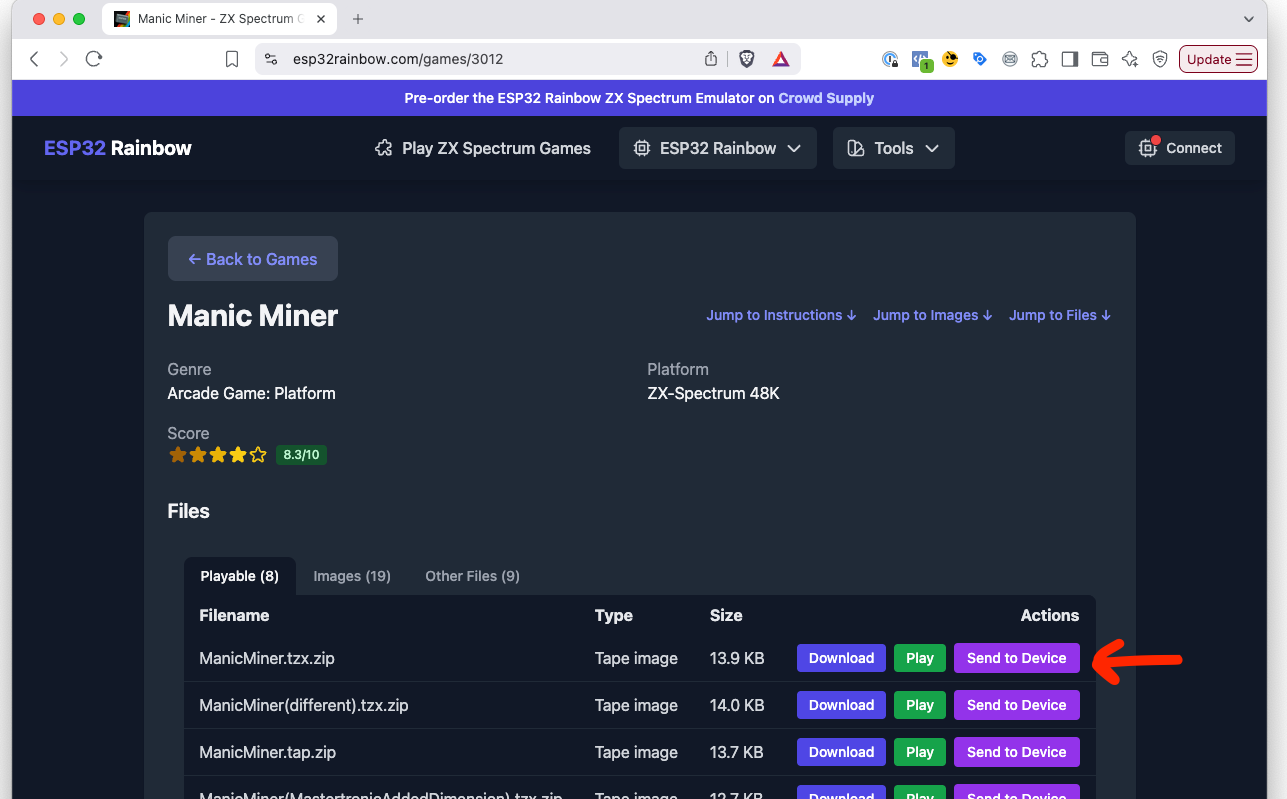Go back via Back to Games
The image size is (1287, 799).
click(x=253, y=259)
